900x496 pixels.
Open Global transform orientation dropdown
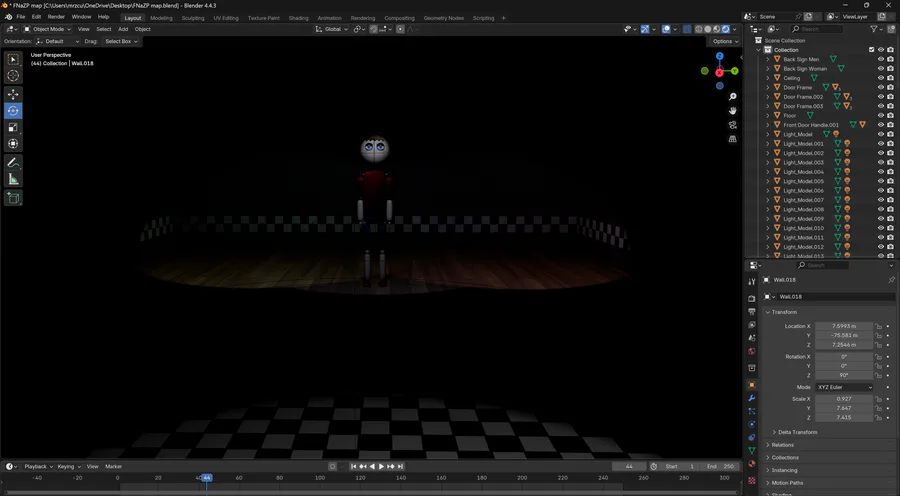pos(331,29)
